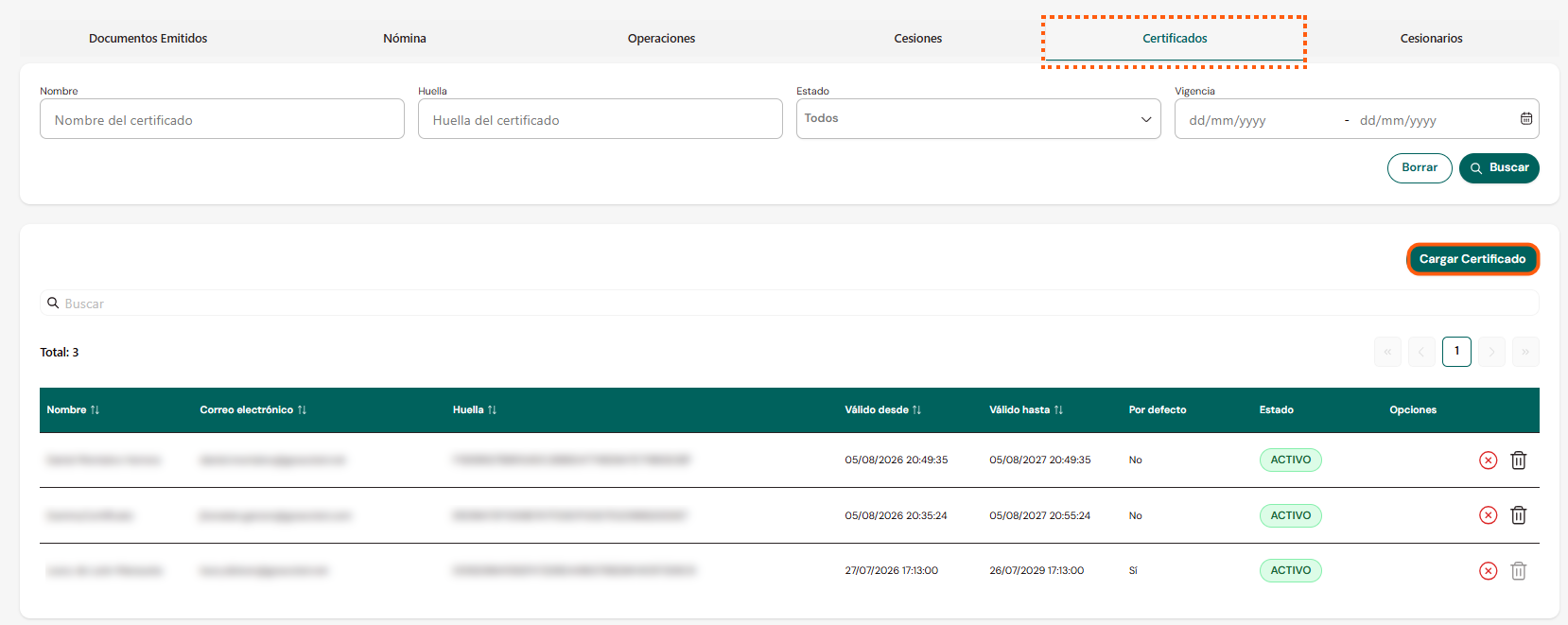Click the Buscar search button
Screen dimensions: 1568x625
tap(1499, 168)
